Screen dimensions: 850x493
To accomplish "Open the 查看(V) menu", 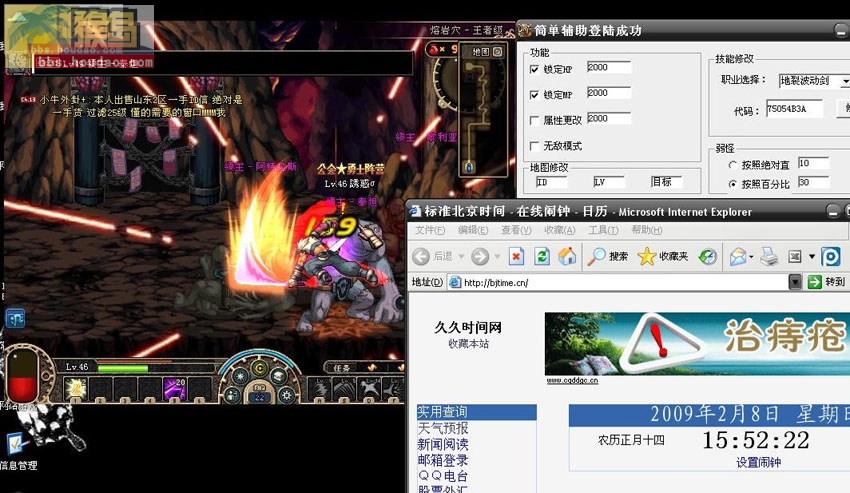I will pyautogui.click(x=516, y=230).
